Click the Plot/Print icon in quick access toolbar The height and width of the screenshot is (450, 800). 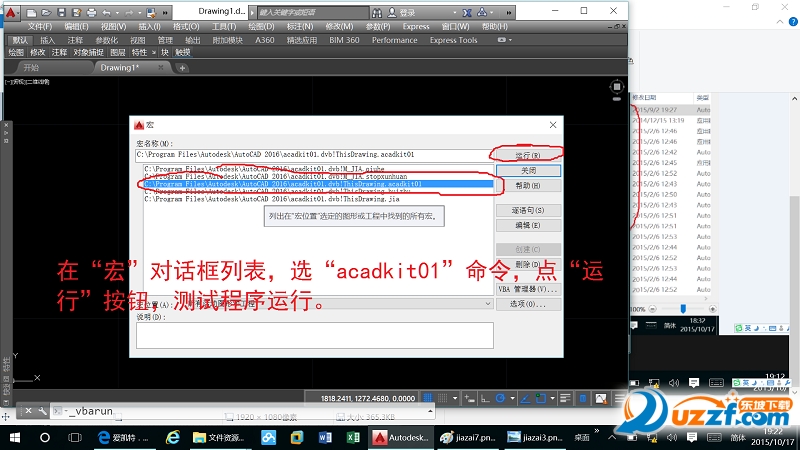click(91, 12)
